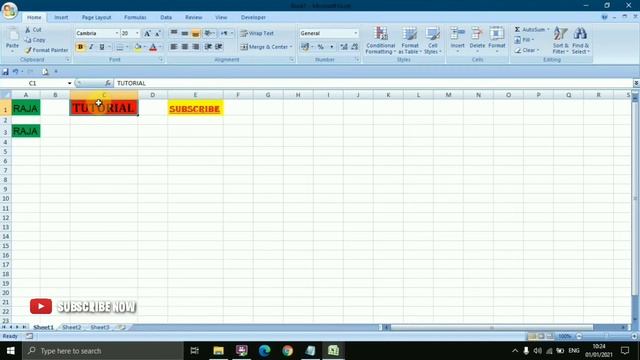This screenshot has width=640, height=360.
Task: Open Microsoft Edge from the taskbar
Action: pos(264,351)
